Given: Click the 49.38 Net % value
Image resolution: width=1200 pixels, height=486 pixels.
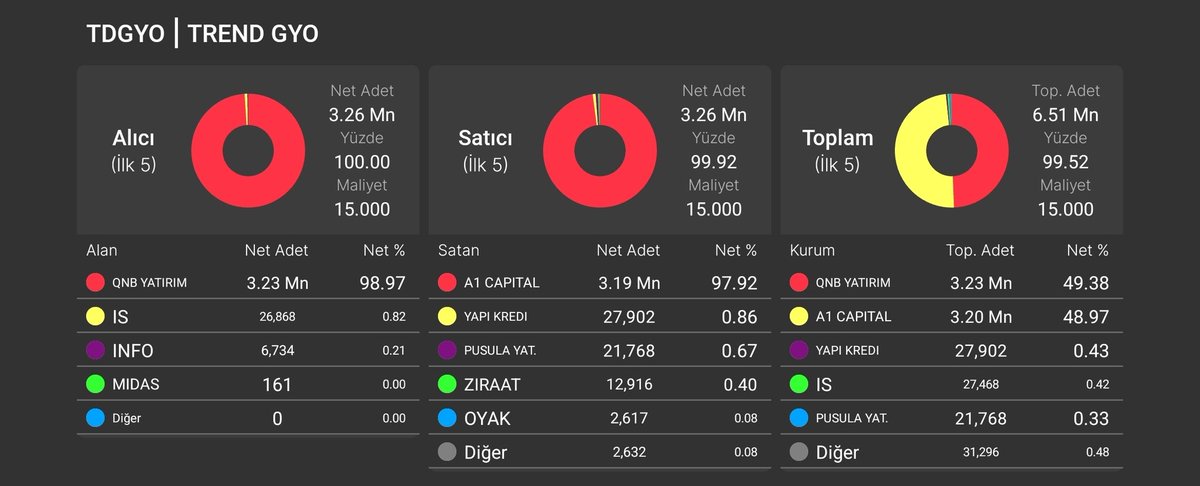Looking at the screenshot, I should point(1086,283).
